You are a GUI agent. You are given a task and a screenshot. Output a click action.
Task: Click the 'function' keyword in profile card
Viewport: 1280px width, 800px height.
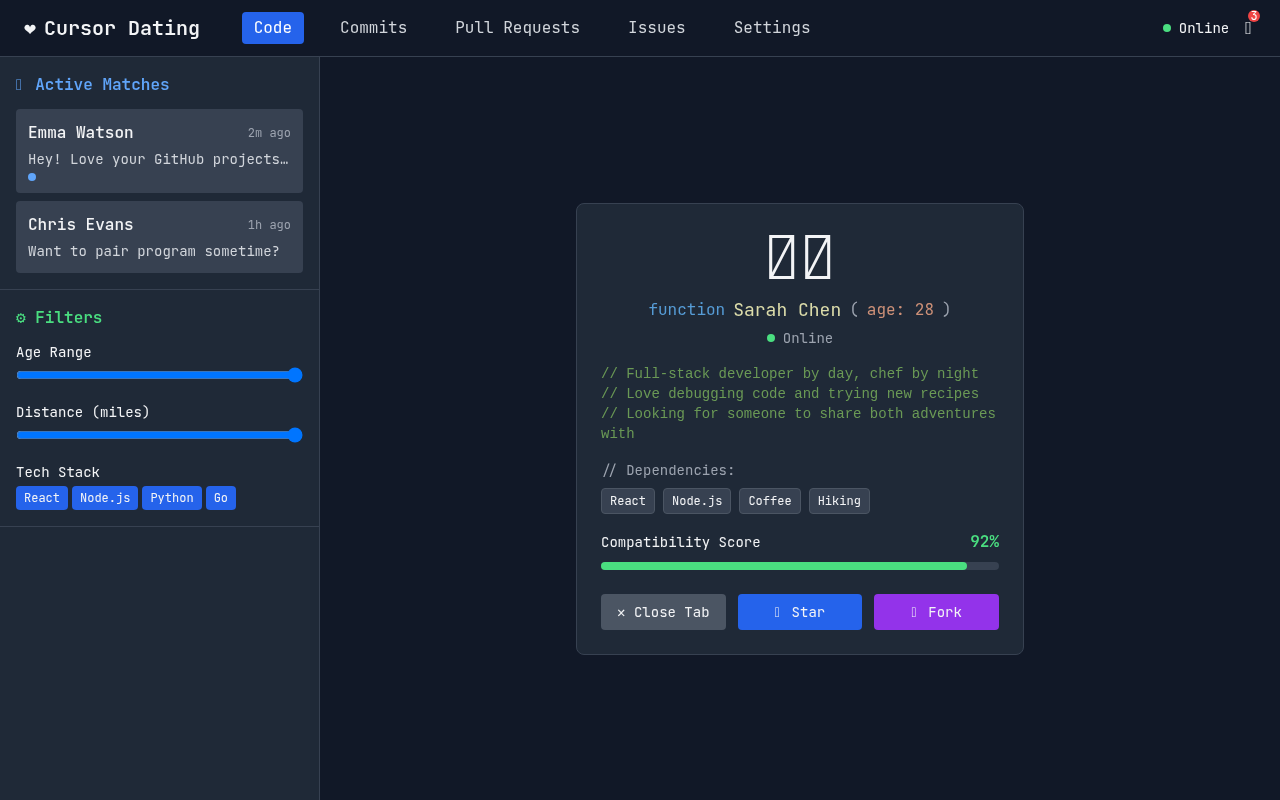pyautogui.click(x=686, y=310)
